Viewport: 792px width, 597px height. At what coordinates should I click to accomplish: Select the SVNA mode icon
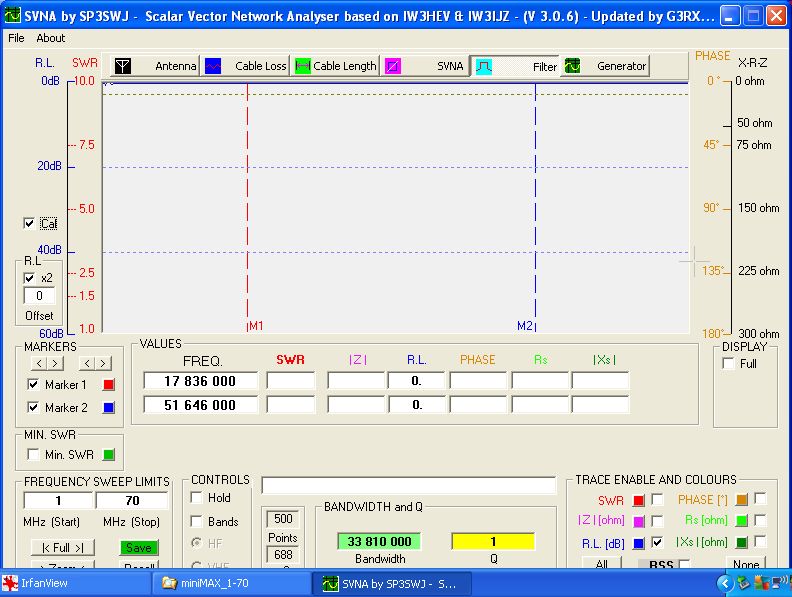click(394, 66)
